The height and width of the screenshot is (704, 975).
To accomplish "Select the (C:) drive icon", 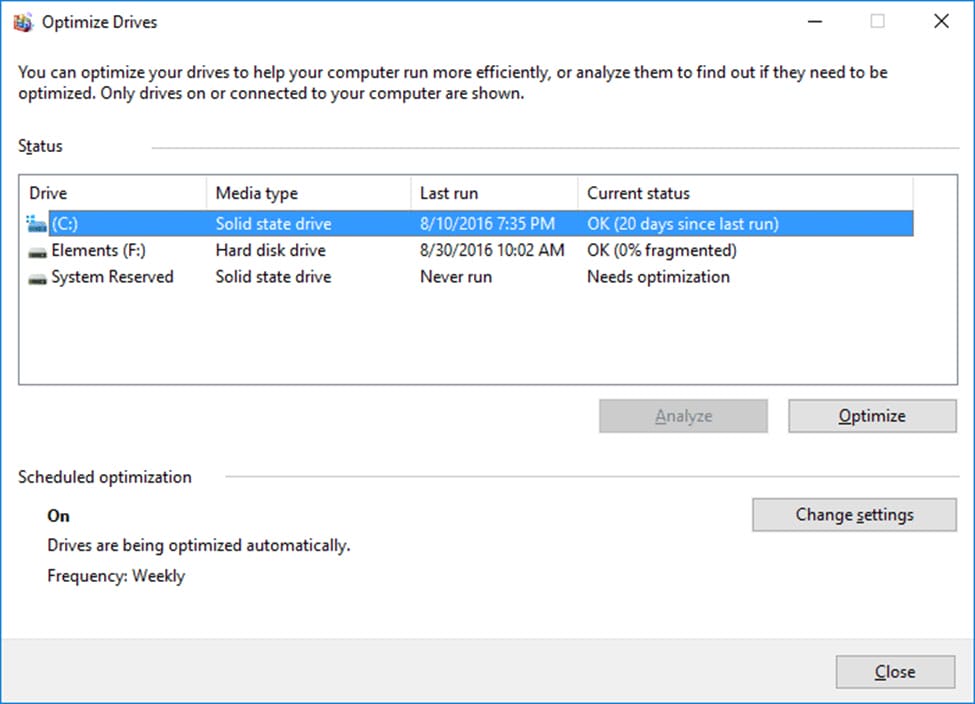I will [37, 224].
